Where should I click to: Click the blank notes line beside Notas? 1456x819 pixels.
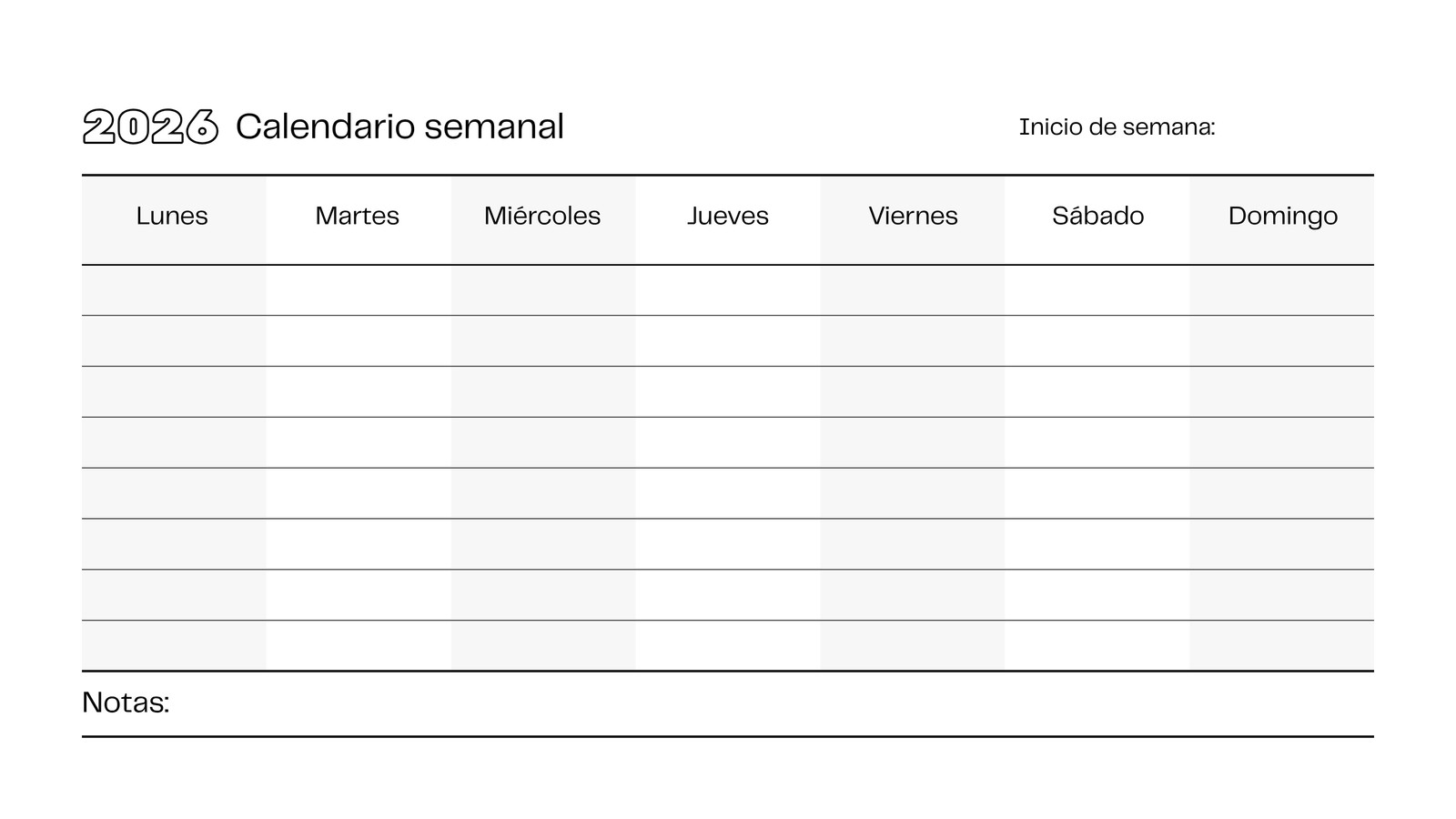click(x=772, y=703)
